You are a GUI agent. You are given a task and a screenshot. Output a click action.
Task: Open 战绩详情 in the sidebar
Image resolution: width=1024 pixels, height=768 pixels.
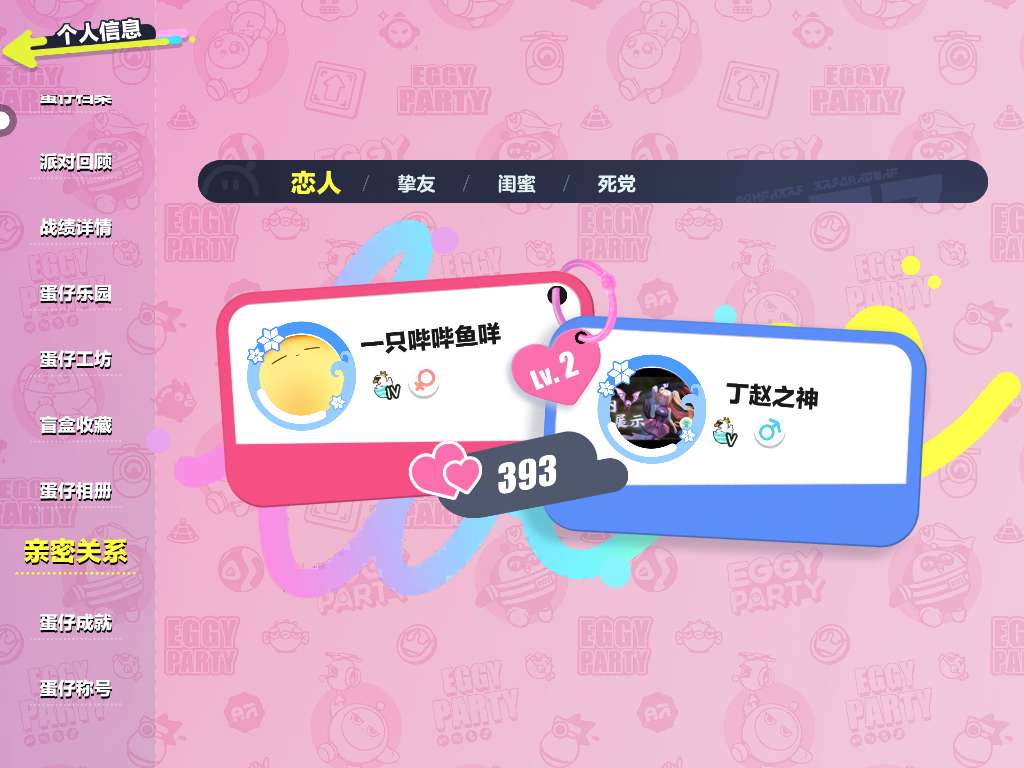pos(76,227)
